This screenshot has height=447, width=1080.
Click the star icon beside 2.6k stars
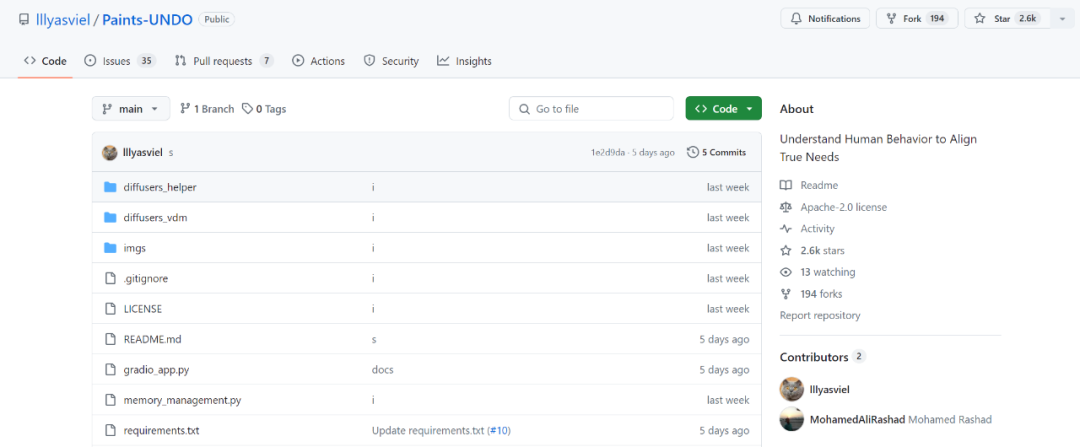tap(786, 251)
